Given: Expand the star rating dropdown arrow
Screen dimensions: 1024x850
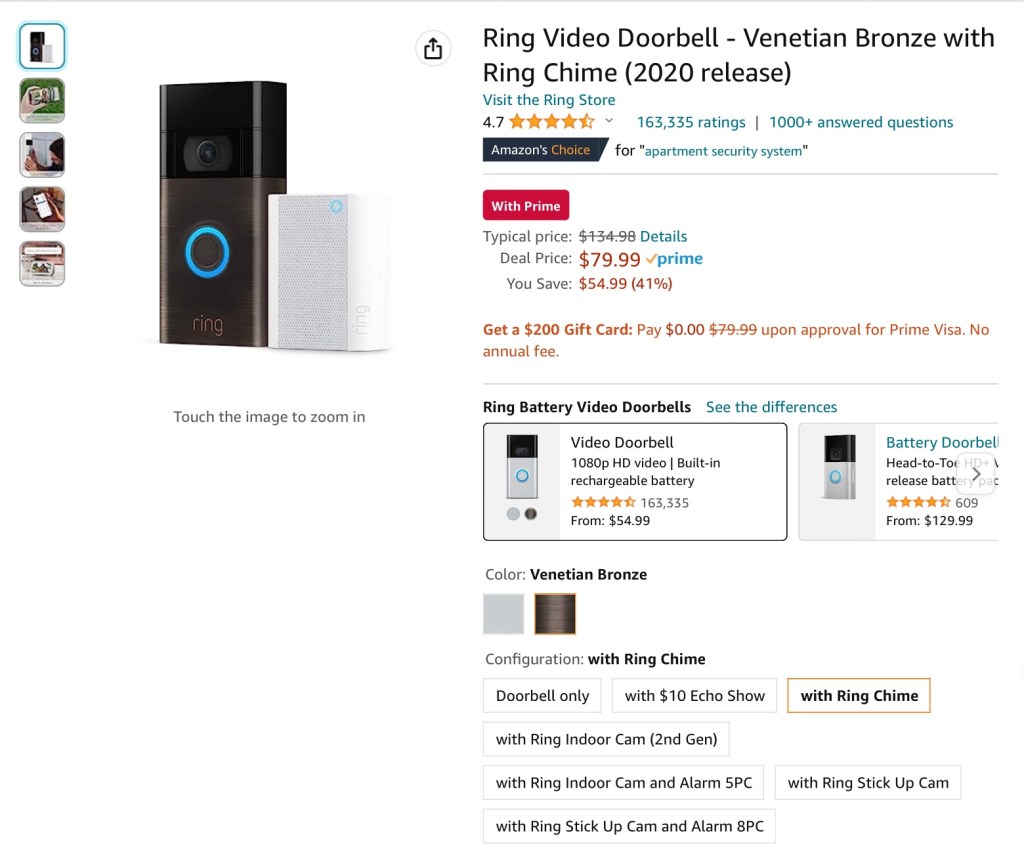Looking at the screenshot, I should 609,122.
